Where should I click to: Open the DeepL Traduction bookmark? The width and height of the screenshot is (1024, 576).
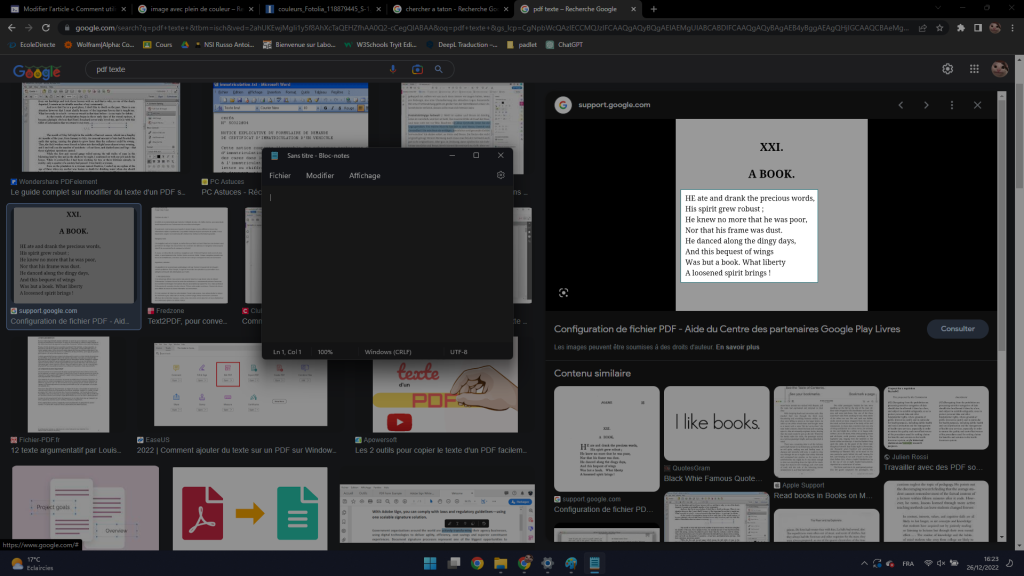[462, 45]
